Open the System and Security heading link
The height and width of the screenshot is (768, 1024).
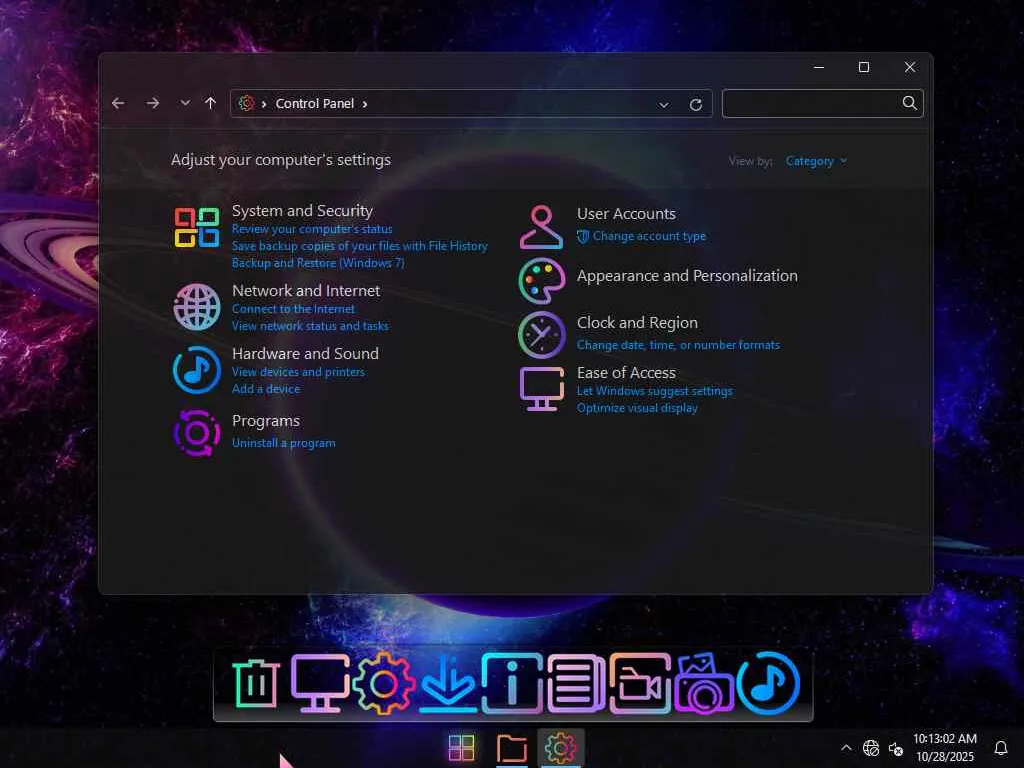[302, 211]
